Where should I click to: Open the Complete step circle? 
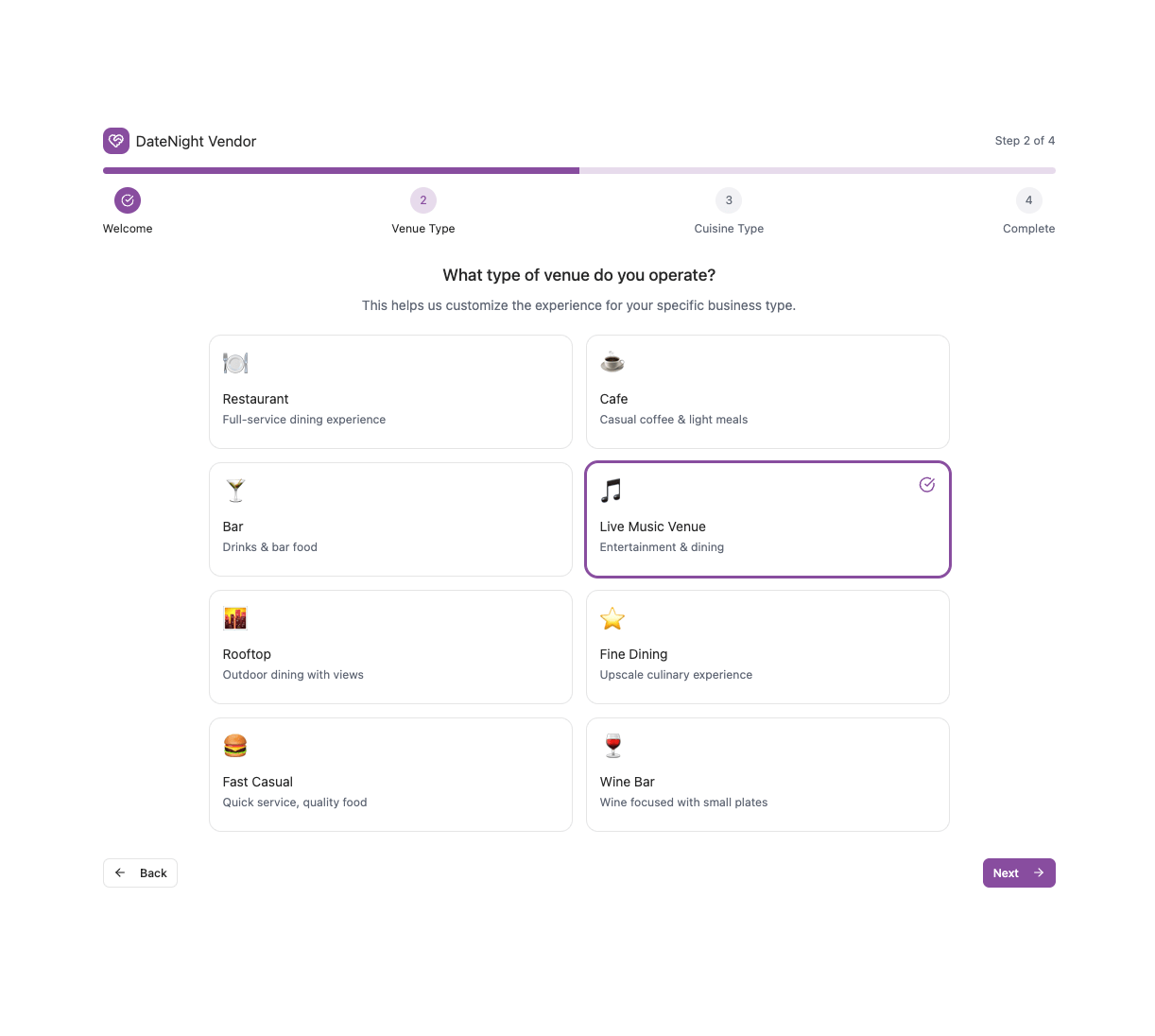(1028, 200)
